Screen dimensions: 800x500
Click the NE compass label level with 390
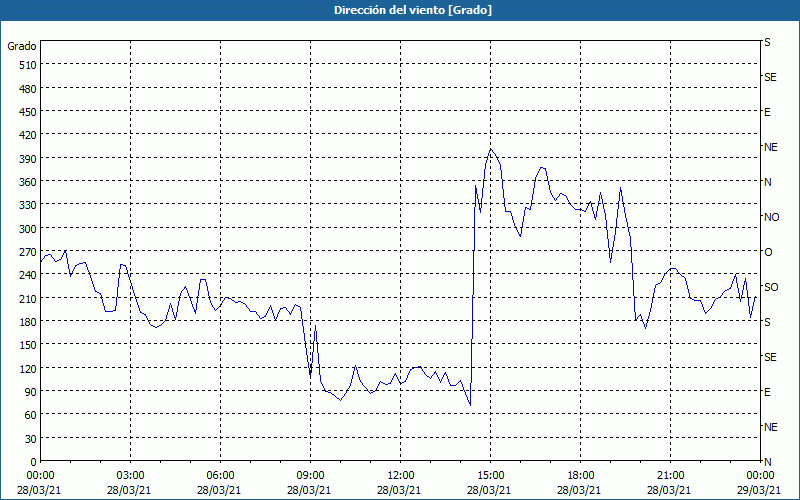click(770, 147)
